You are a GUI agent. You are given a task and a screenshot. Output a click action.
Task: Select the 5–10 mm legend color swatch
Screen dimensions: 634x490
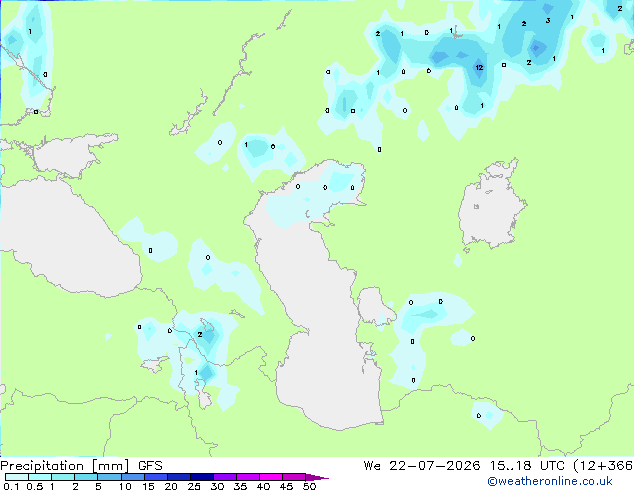coord(109,477)
